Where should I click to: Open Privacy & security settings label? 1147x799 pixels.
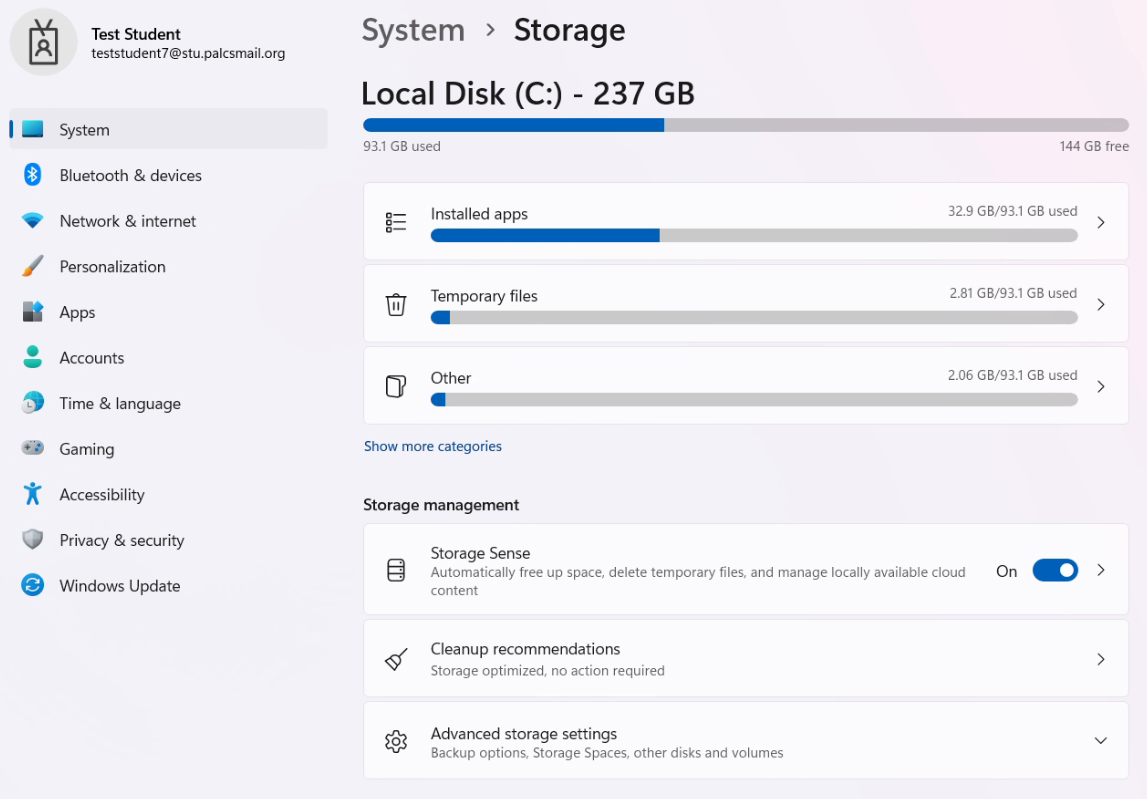point(121,540)
